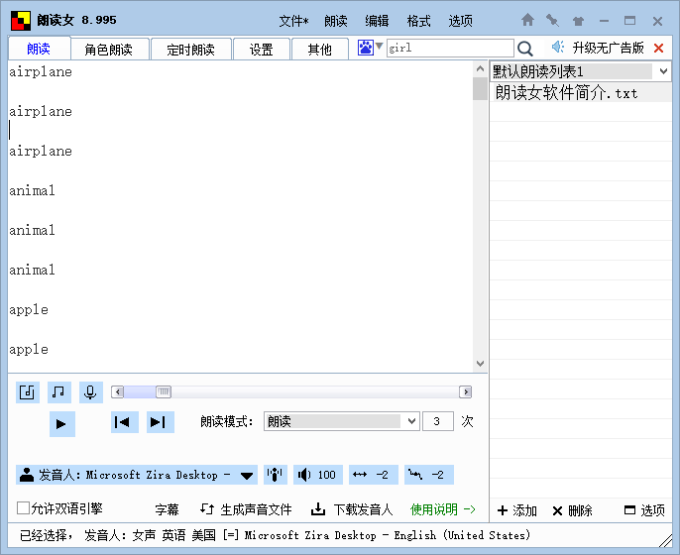Open the 朗读模式 dropdown
This screenshot has height=555, width=680.
point(412,421)
